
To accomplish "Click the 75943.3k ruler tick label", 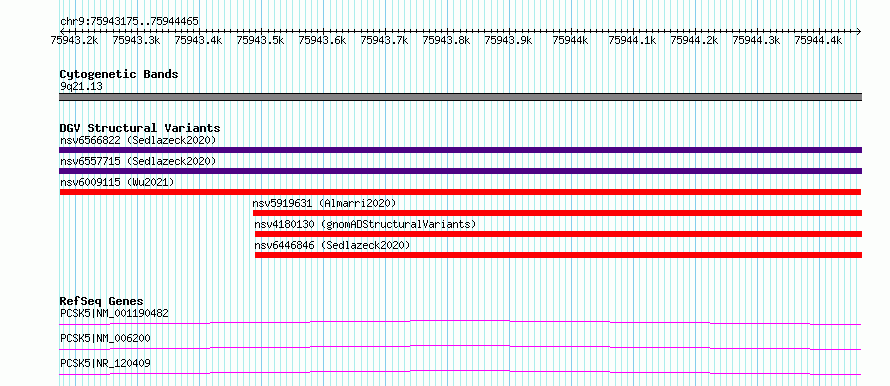I will point(136,40).
